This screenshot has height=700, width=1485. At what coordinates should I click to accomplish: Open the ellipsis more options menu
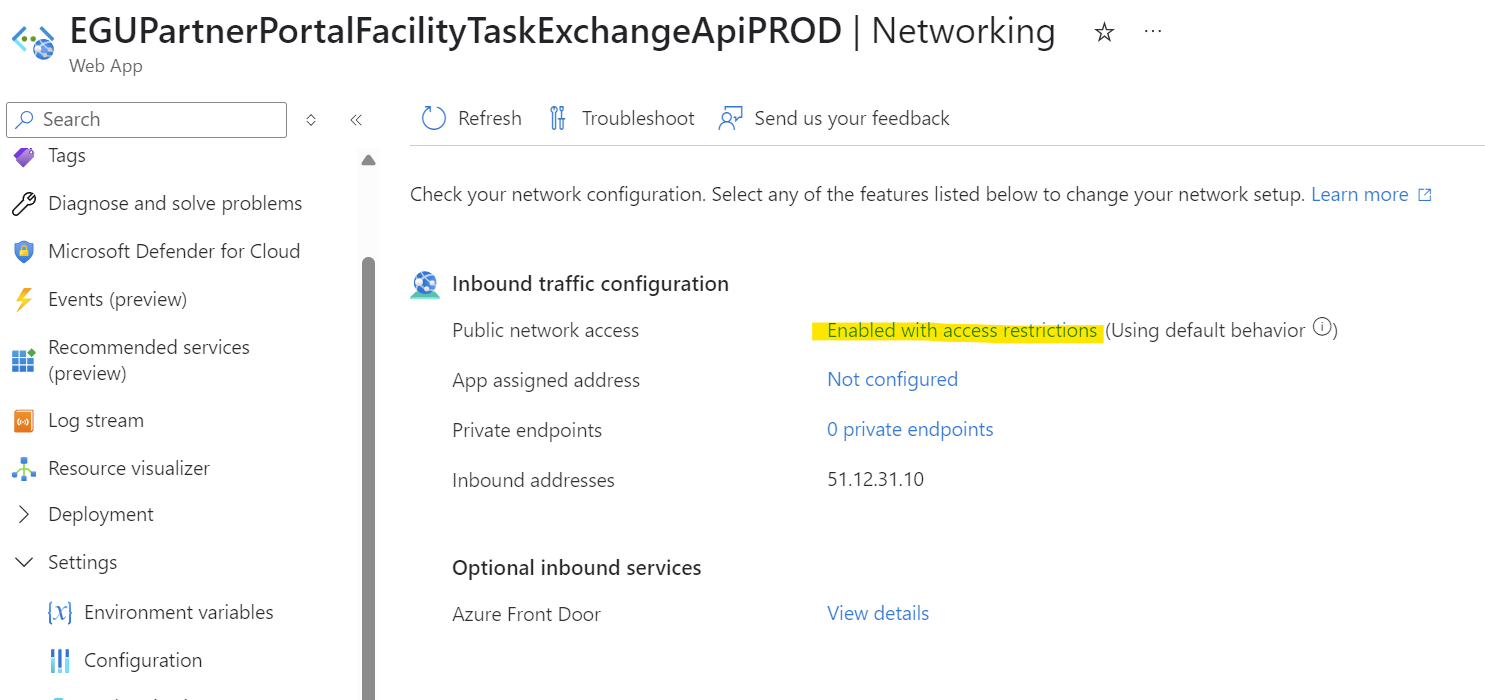pos(1153,32)
